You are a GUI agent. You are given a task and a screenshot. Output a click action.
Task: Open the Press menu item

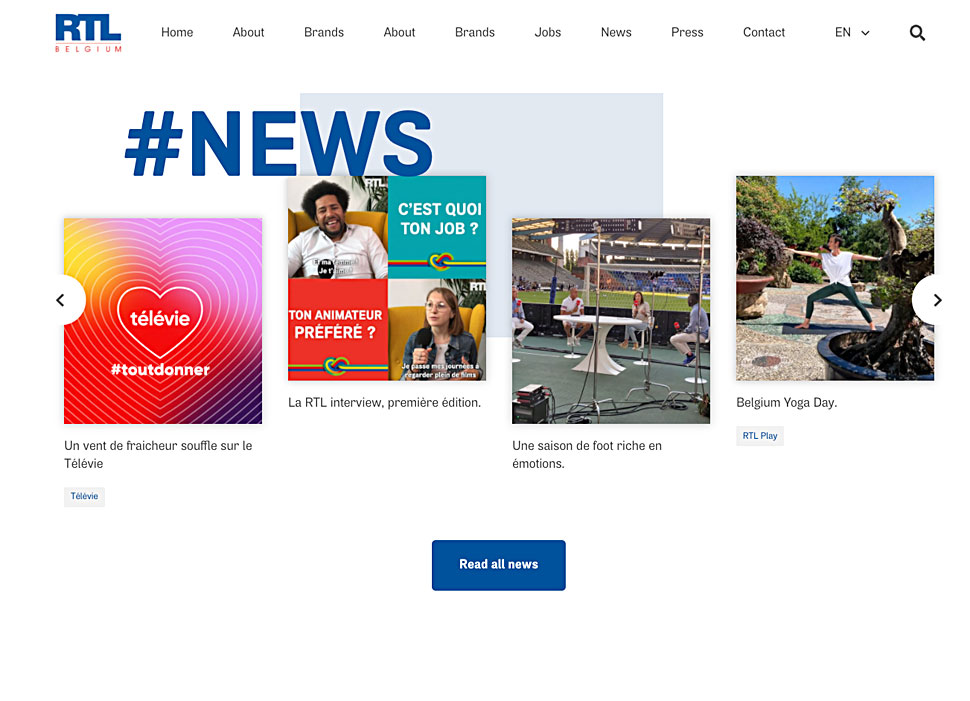point(687,33)
